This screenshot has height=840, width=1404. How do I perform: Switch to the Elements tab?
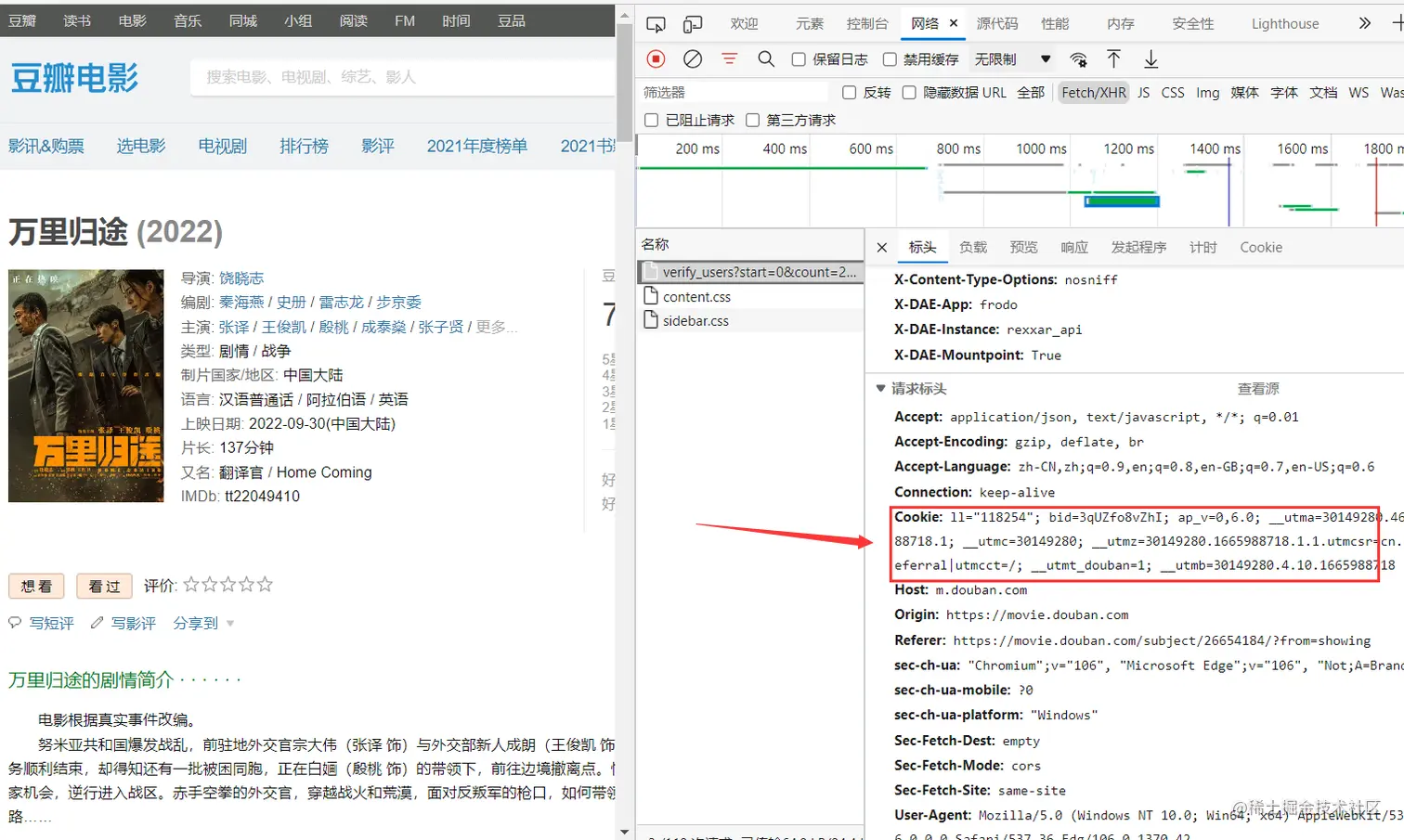click(810, 23)
